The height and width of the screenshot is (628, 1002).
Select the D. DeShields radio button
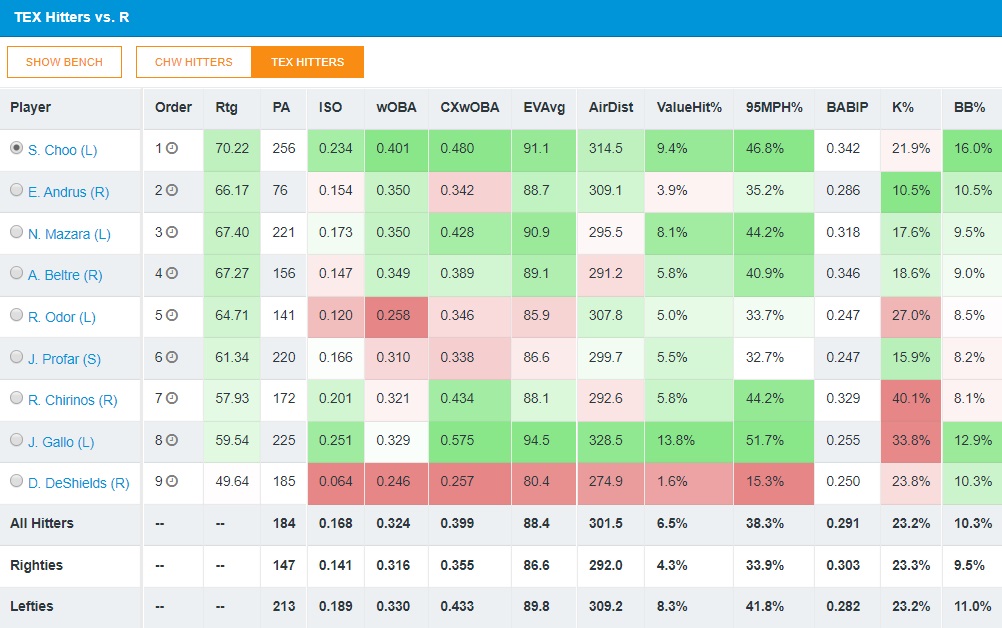(x=17, y=481)
